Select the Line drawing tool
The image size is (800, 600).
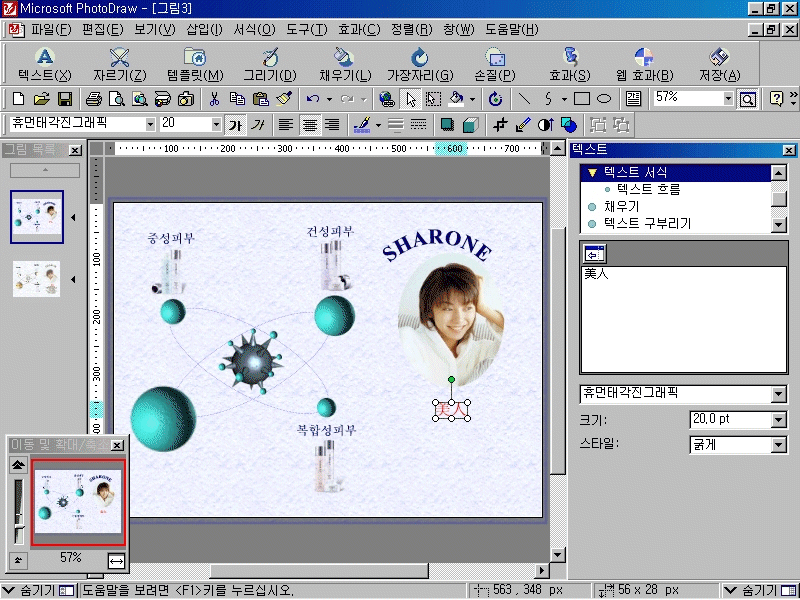coord(524,98)
